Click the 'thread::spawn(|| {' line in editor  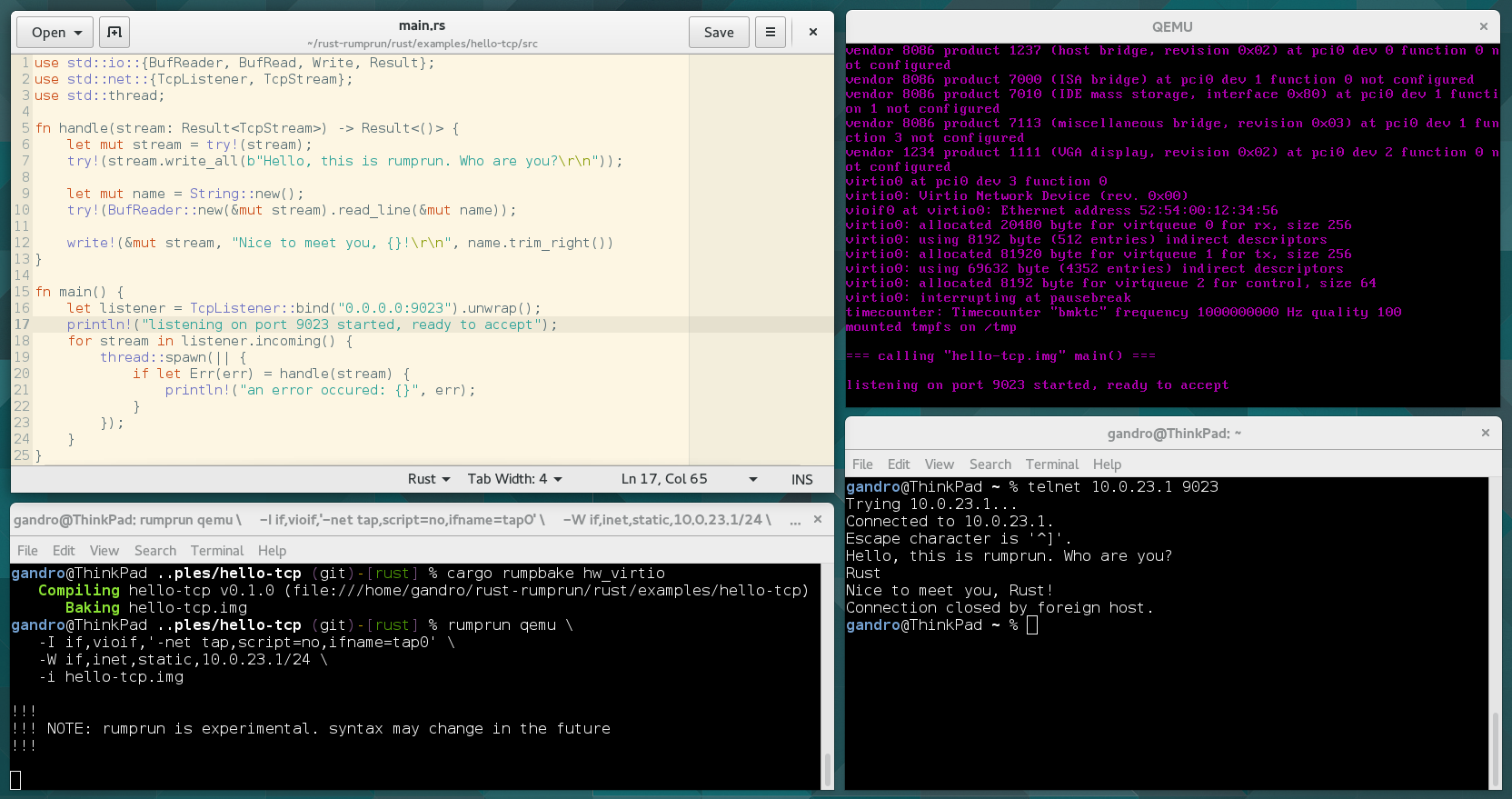click(173, 357)
